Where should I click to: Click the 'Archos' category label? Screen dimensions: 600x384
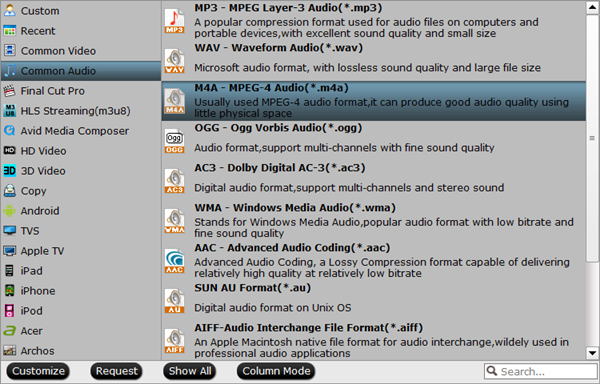pyautogui.click(x=37, y=351)
